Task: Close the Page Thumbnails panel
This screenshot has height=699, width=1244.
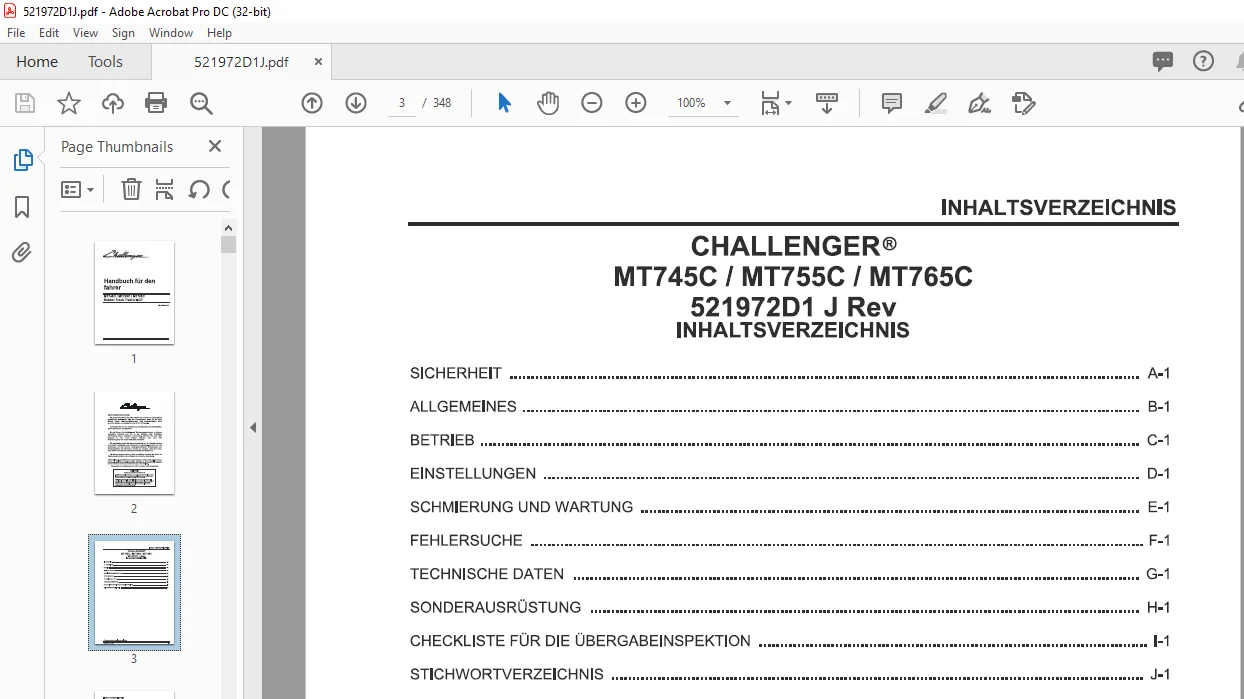Action: point(215,146)
